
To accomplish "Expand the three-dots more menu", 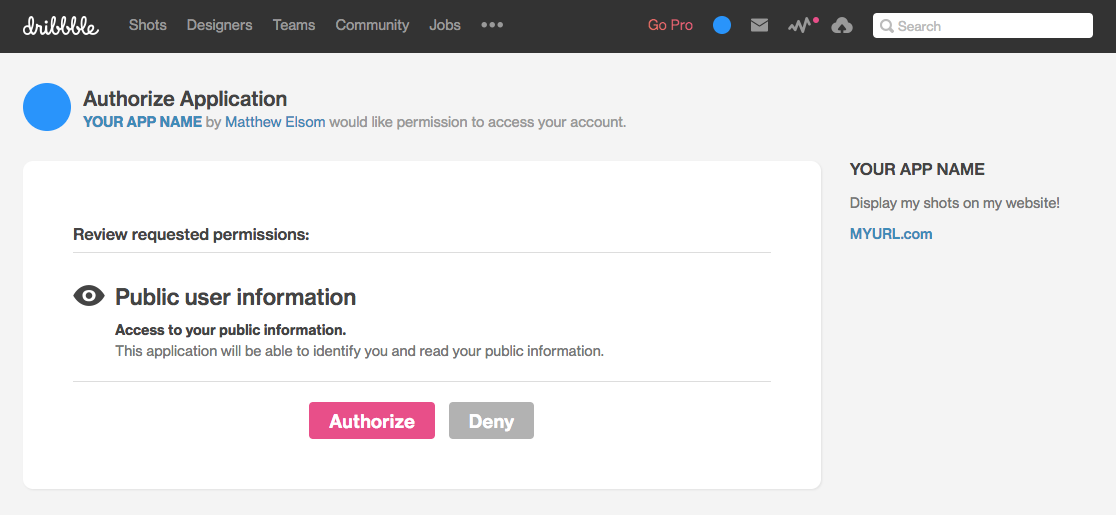I will (492, 25).
